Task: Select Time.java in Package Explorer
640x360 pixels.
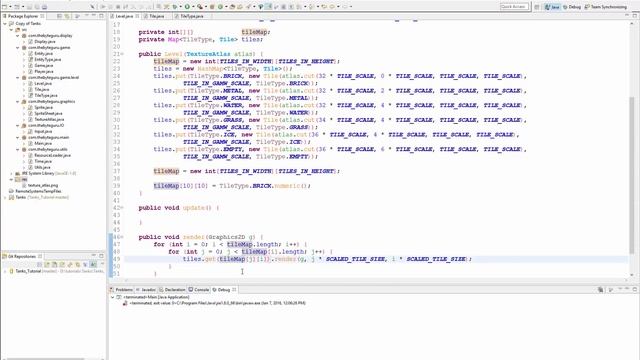Action: (x=42, y=162)
